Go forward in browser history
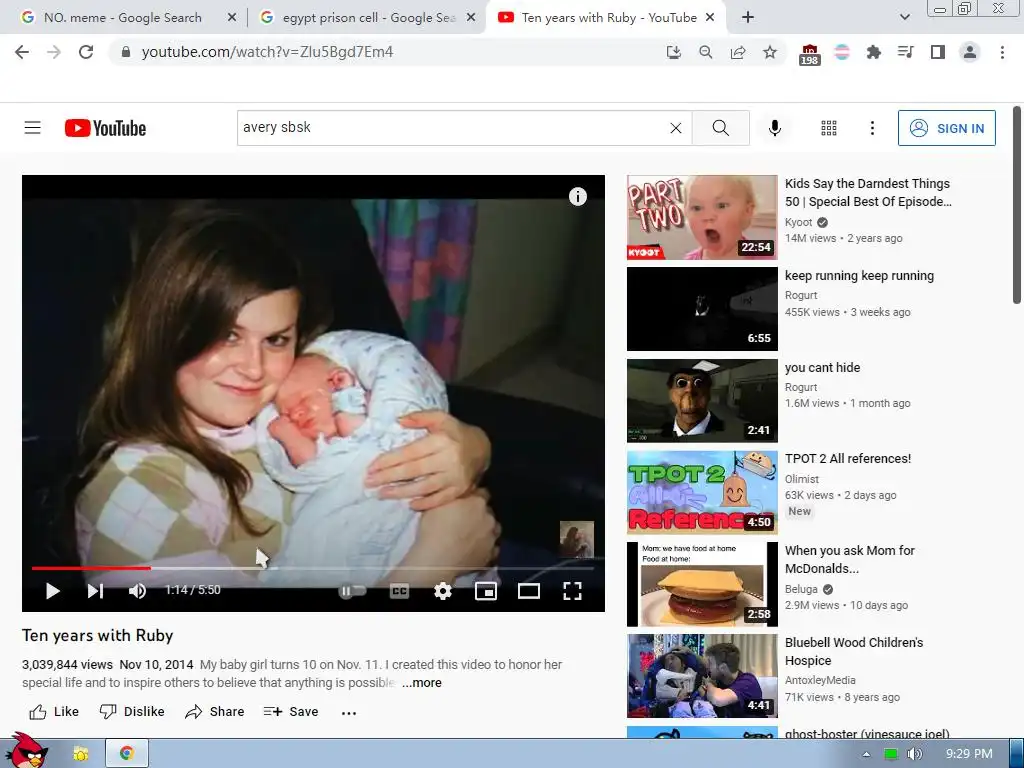Viewport: 1024px width, 768px height. click(54, 52)
